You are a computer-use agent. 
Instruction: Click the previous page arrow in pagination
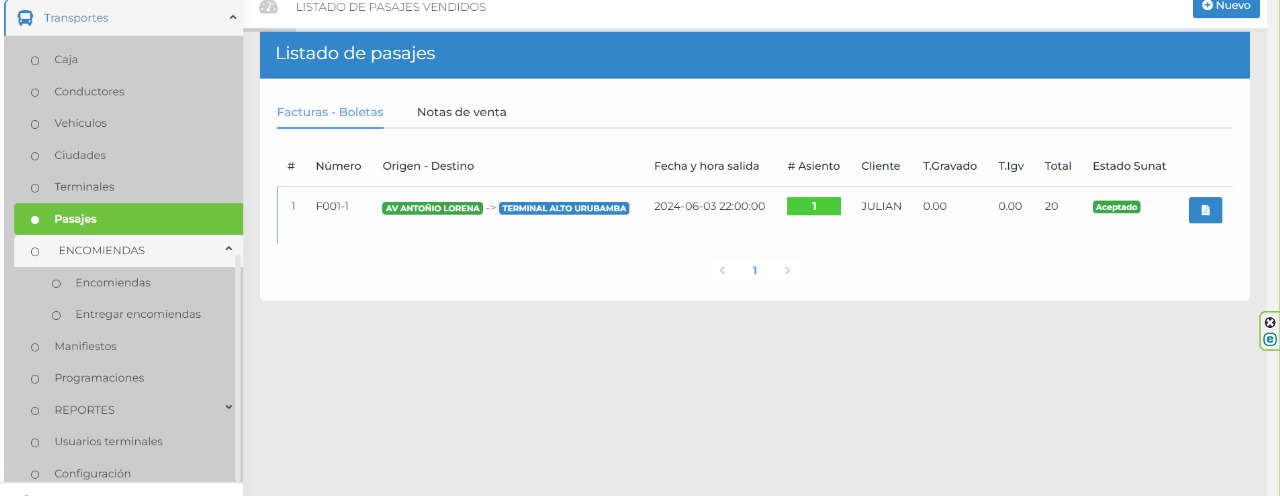[722, 271]
